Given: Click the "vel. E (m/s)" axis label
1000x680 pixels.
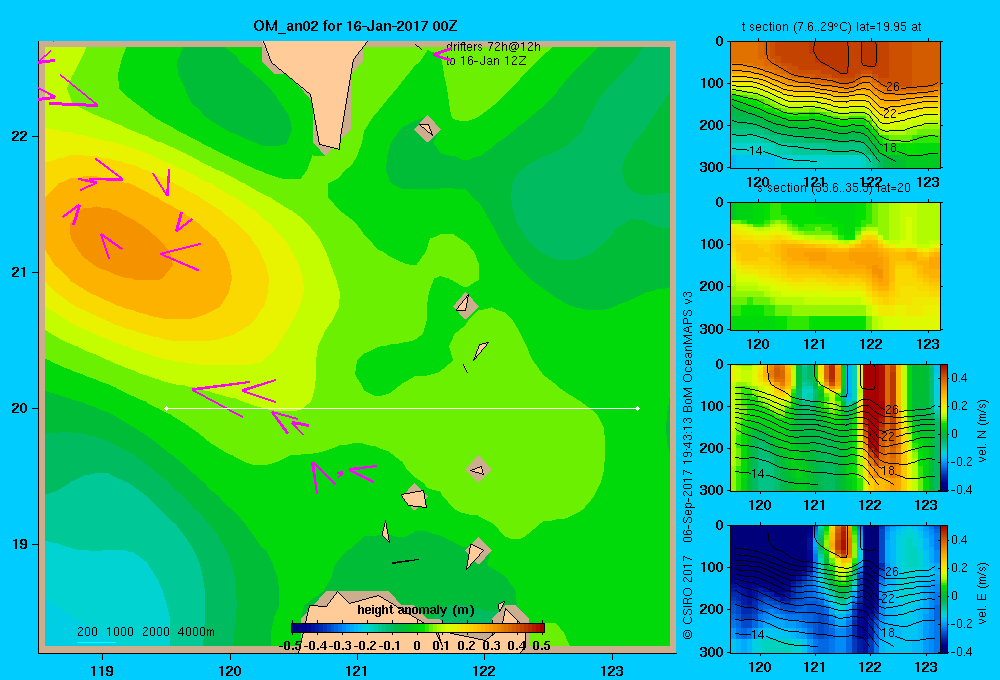Looking at the screenshot, I should pyautogui.click(x=982, y=593).
